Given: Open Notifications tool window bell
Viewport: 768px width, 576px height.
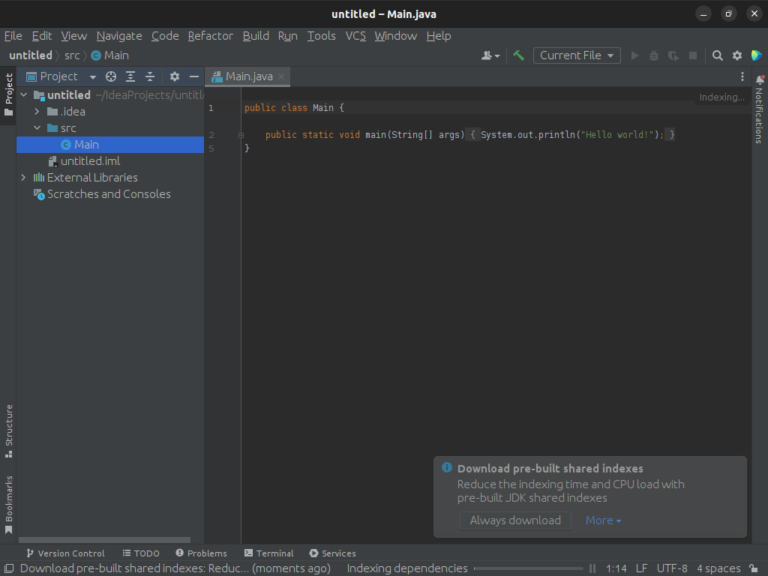Looking at the screenshot, I should coord(760,80).
